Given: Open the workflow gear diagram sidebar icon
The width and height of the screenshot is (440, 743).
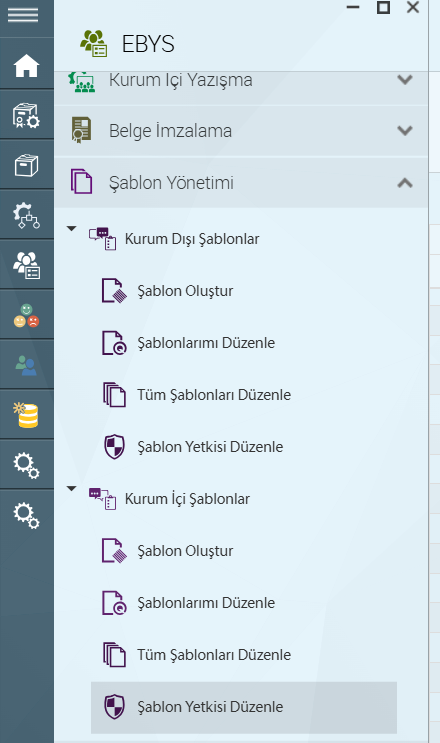Looking at the screenshot, I should pyautogui.click(x=27, y=216).
